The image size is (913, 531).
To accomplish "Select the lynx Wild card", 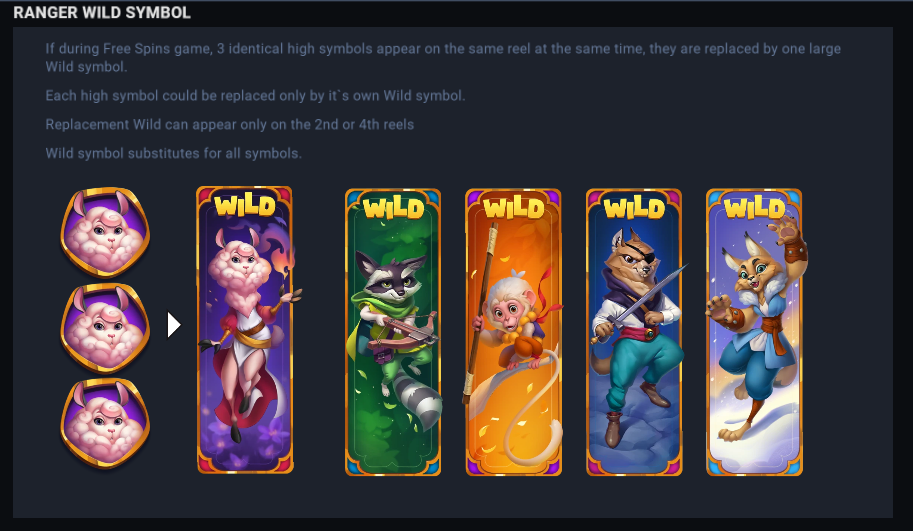I will [755, 332].
